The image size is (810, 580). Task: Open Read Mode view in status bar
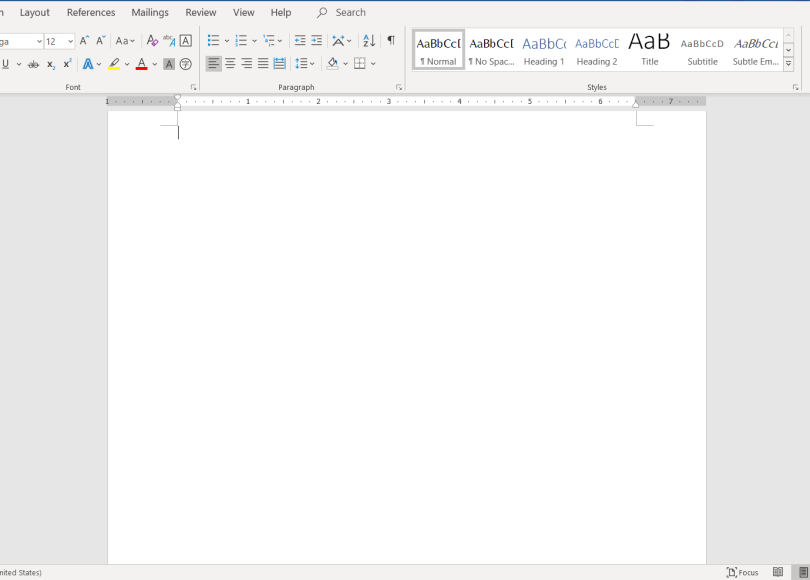coord(778,572)
